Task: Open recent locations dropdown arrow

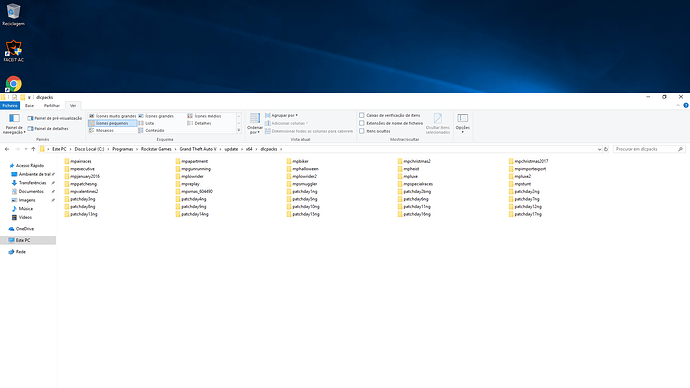Action: (x=26, y=149)
